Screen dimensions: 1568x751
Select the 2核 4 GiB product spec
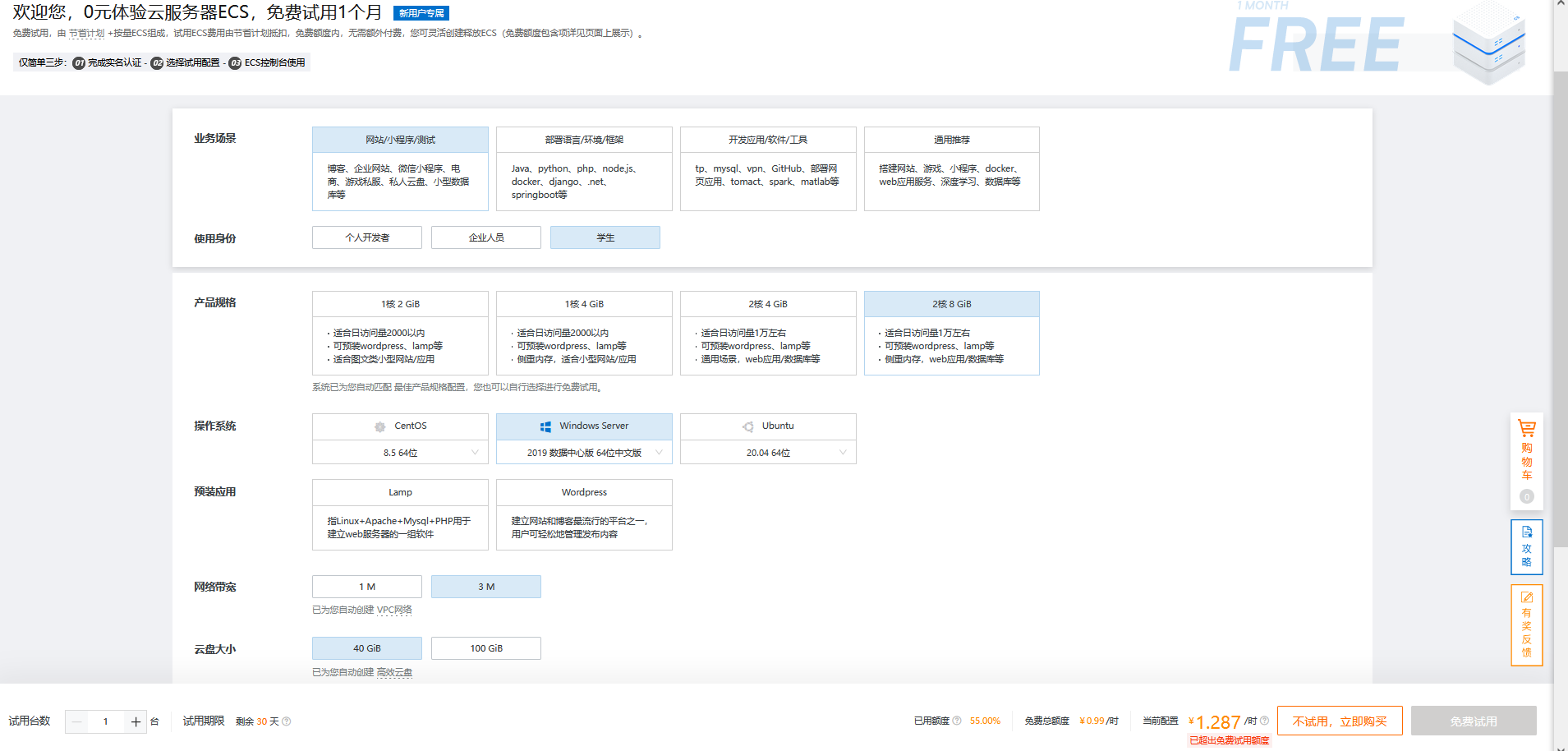point(768,333)
